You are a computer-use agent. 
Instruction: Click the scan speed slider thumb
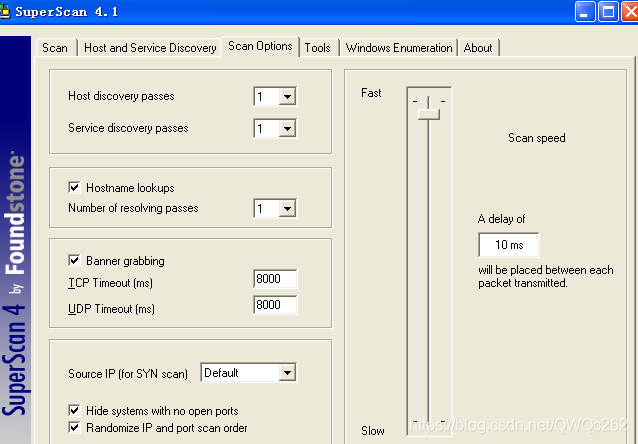[429, 114]
